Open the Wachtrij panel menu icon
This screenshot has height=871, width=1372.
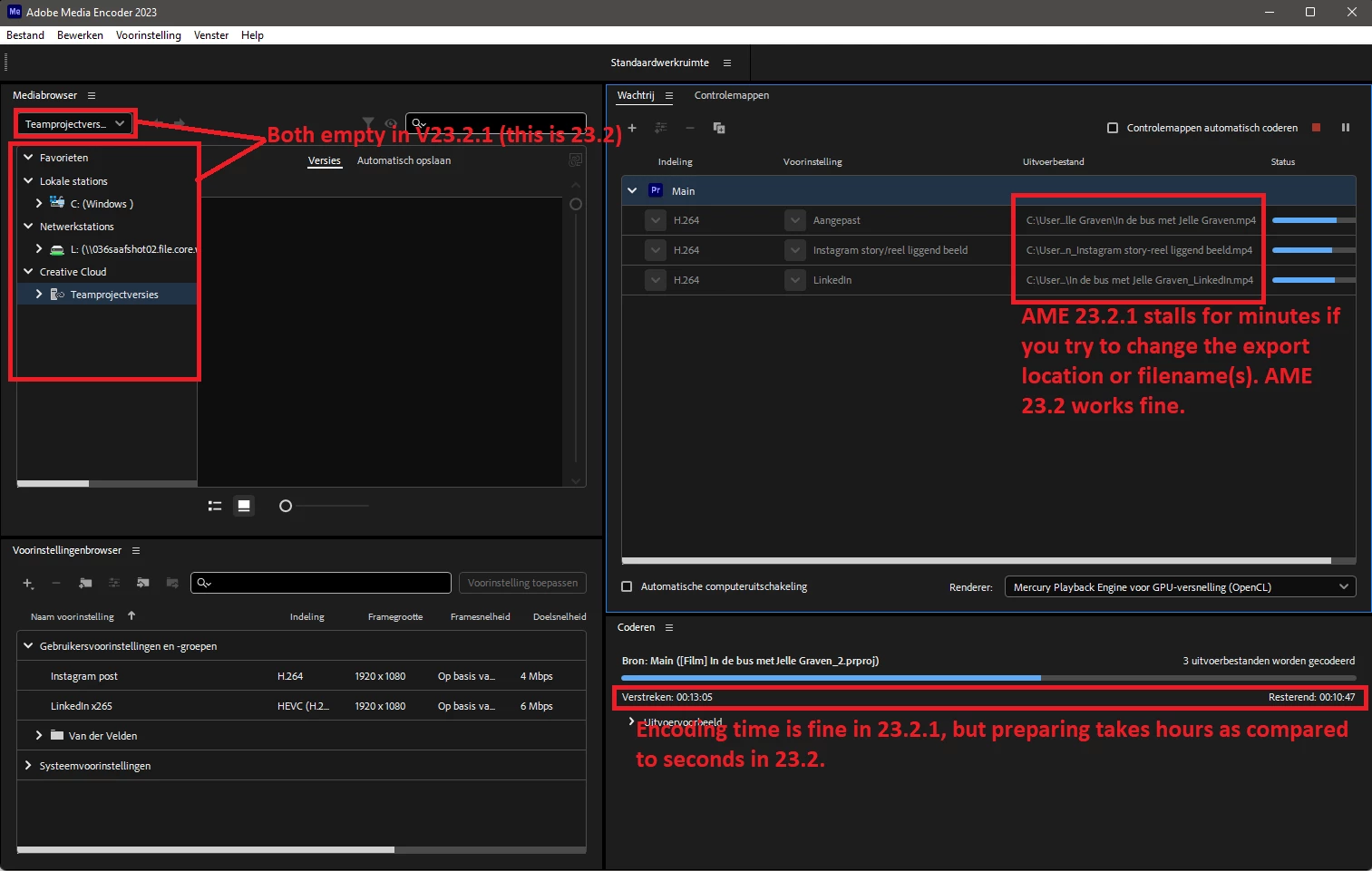click(x=669, y=95)
